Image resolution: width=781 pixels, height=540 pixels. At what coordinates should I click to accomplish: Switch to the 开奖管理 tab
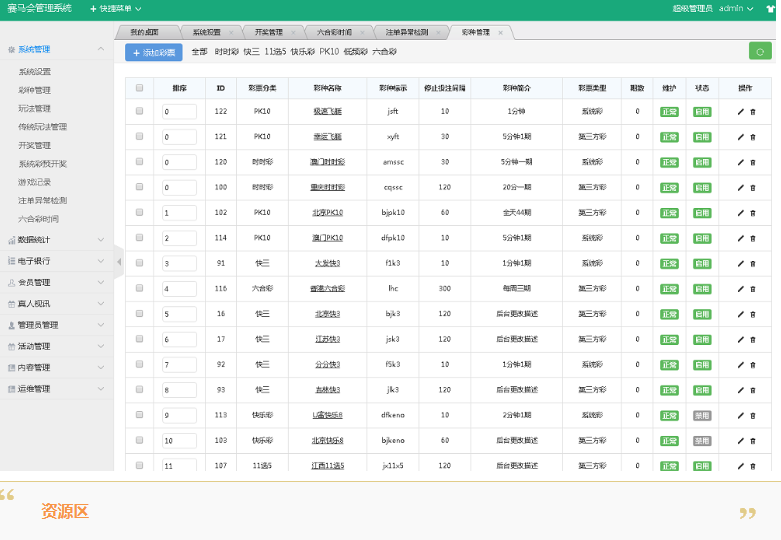268,32
